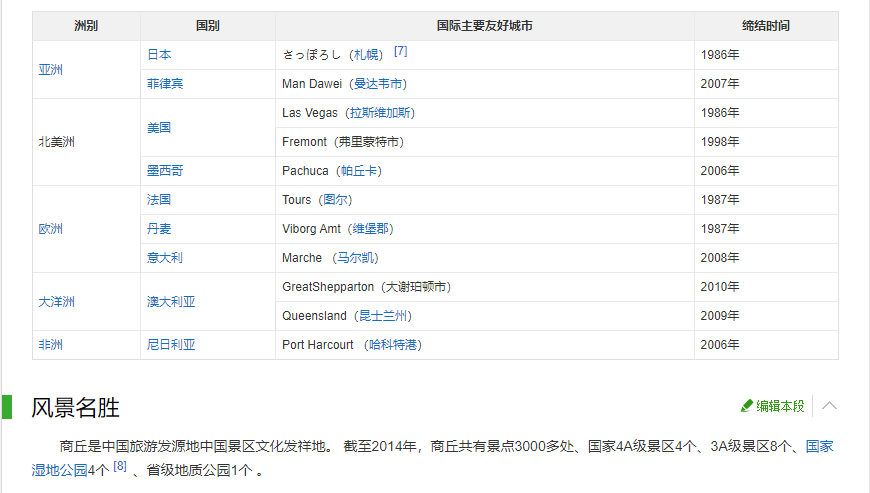
Task: Open the 大洋洲 continent link
Action: (56, 302)
